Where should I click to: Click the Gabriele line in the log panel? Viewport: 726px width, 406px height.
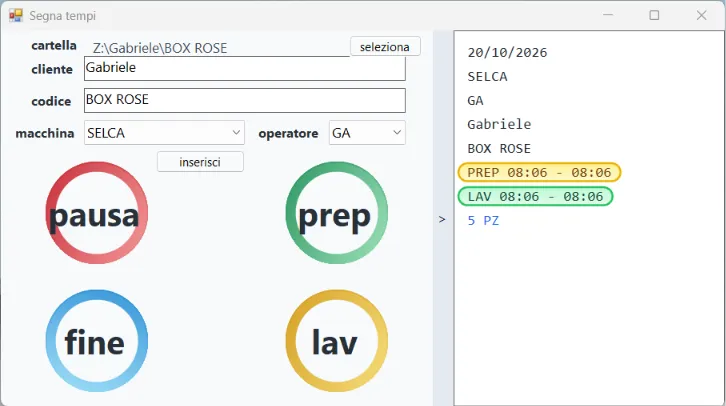click(x=499, y=124)
